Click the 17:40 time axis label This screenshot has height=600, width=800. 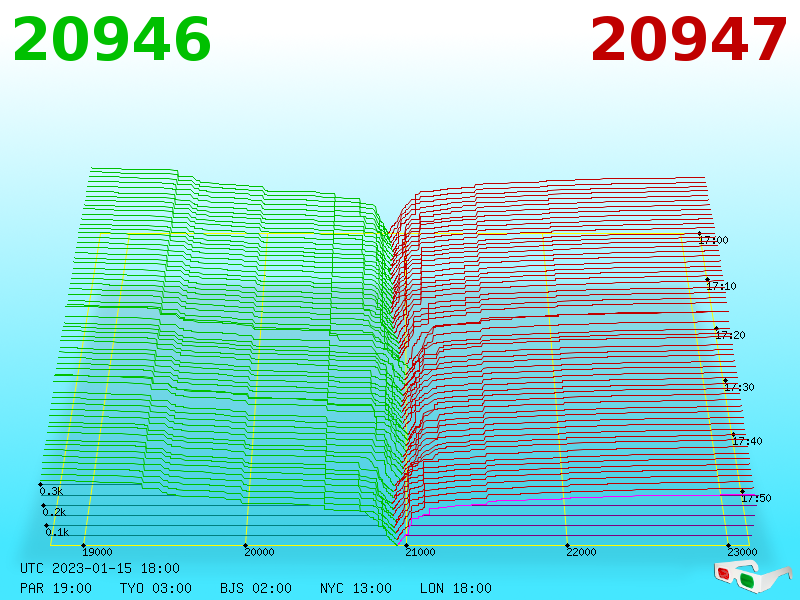[747, 441]
